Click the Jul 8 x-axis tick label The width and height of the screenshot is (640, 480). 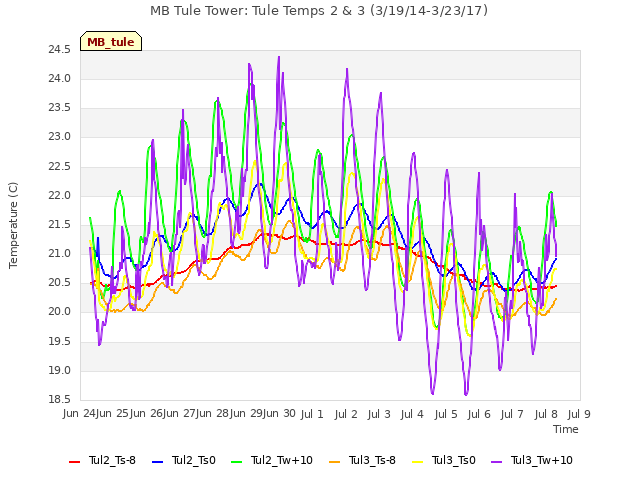pos(546,414)
